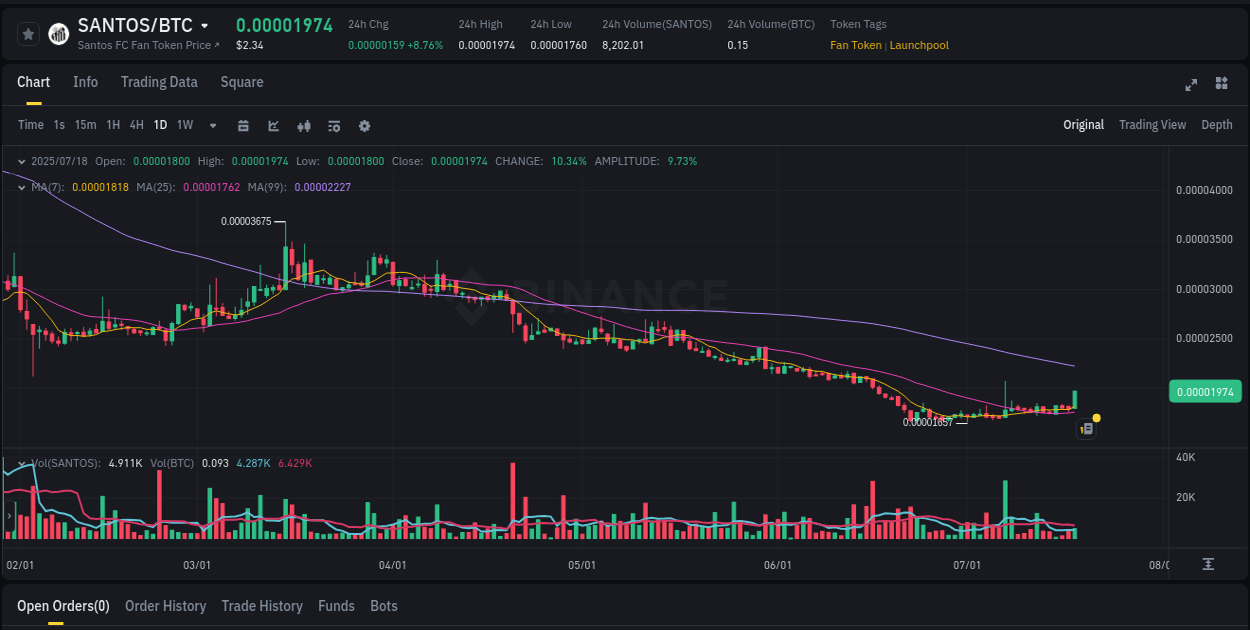This screenshot has width=1250, height=630.
Task: Collapse the OHLC date info row
Action: click(x=22, y=161)
